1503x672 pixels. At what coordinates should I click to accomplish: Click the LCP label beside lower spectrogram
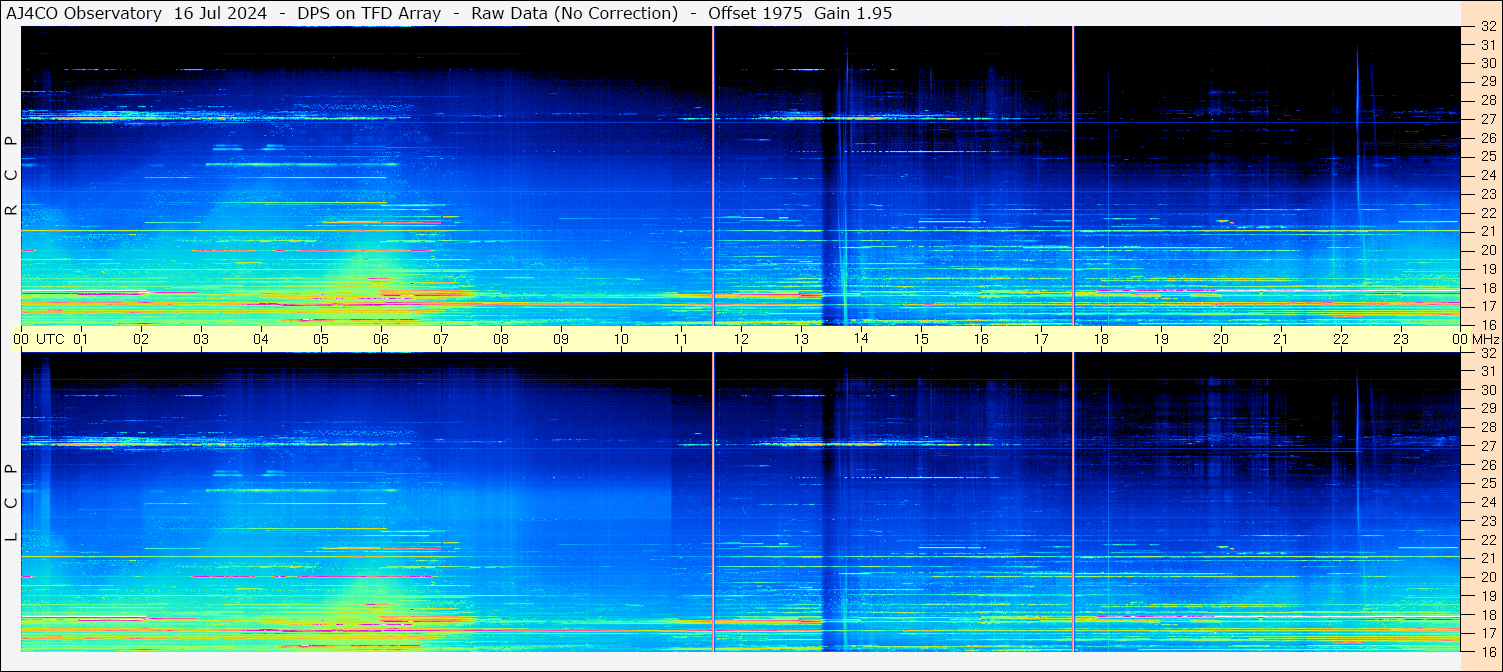pos(11,502)
